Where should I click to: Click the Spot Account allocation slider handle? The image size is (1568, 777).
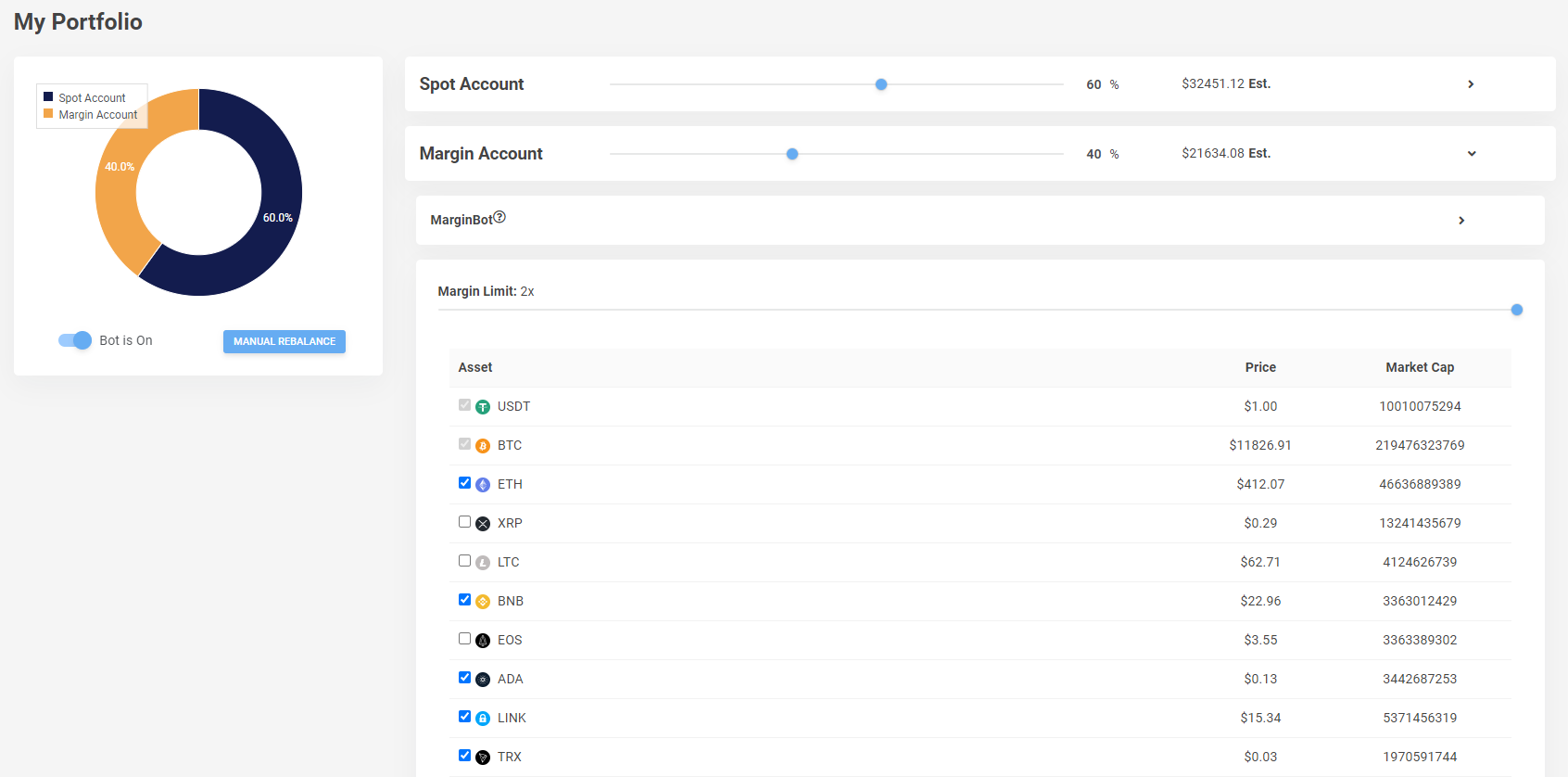[881, 84]
